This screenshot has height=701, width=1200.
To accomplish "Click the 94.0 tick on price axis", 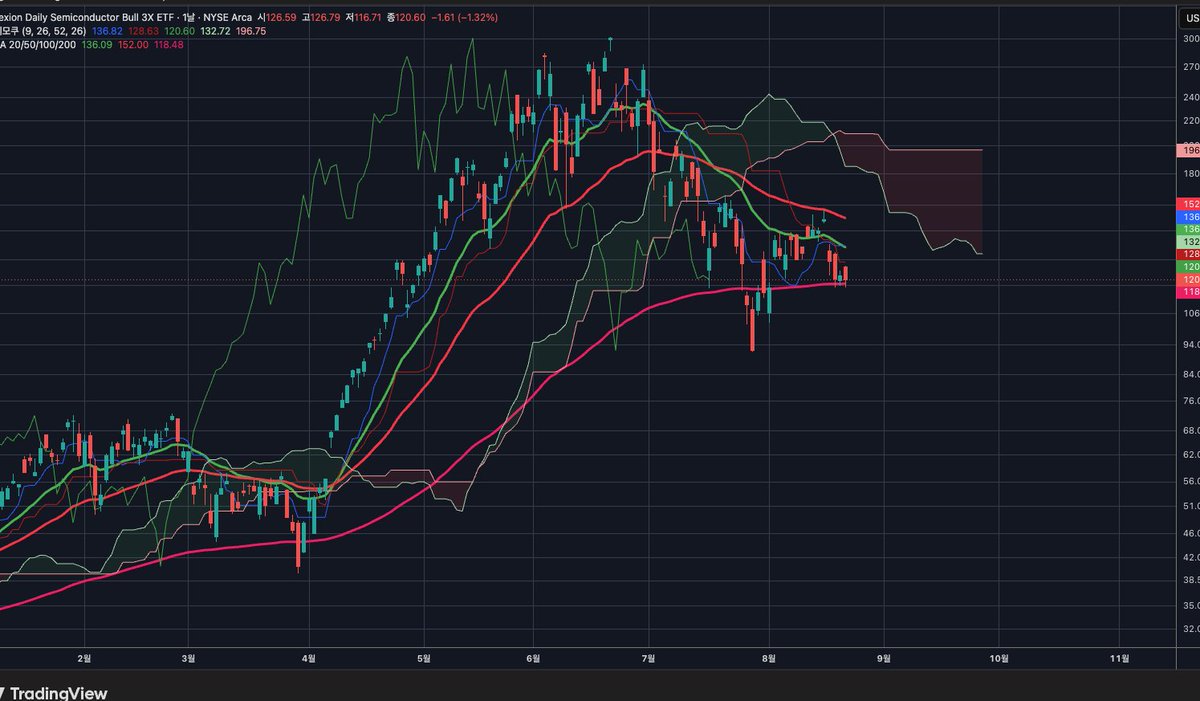I will coord(1191,344).
